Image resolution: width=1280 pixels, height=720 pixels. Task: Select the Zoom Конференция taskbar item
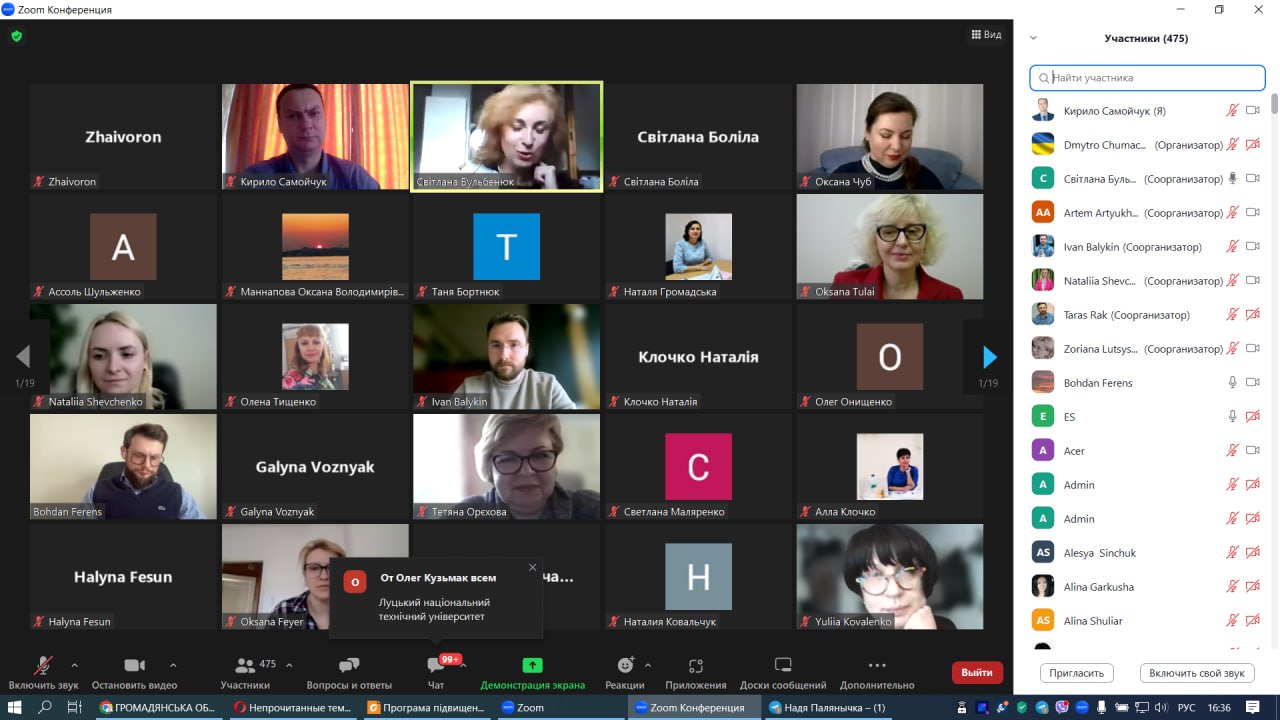tap(692, 708)
